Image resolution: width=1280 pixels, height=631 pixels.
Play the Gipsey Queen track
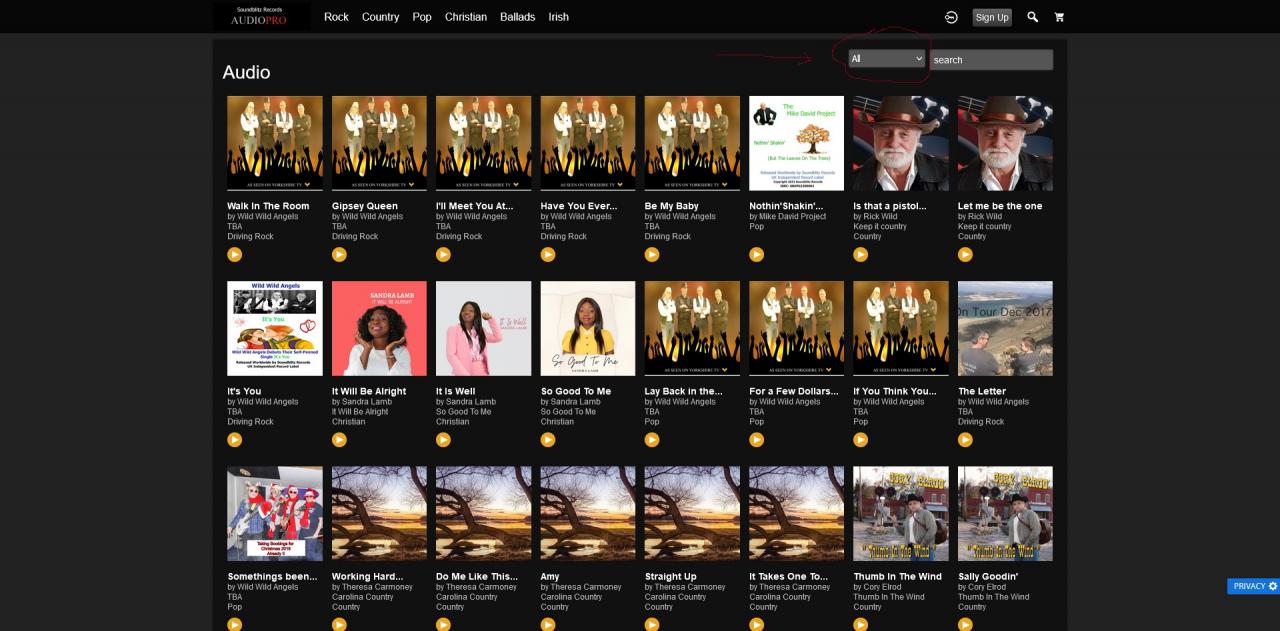tap(339, 254)
